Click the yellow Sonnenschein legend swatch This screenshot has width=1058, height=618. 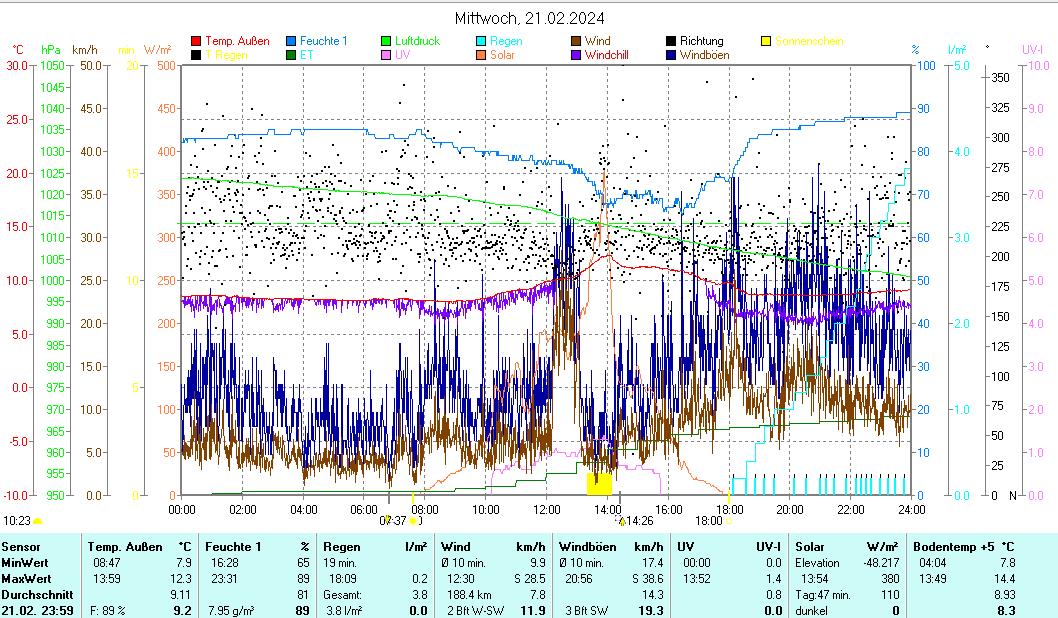[x=766, y=41]
